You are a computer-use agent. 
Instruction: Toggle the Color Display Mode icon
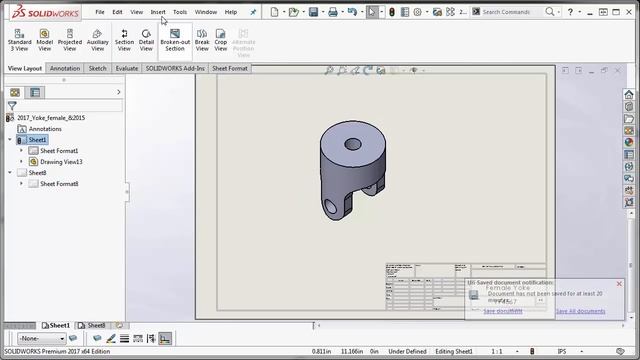(165, 338)
